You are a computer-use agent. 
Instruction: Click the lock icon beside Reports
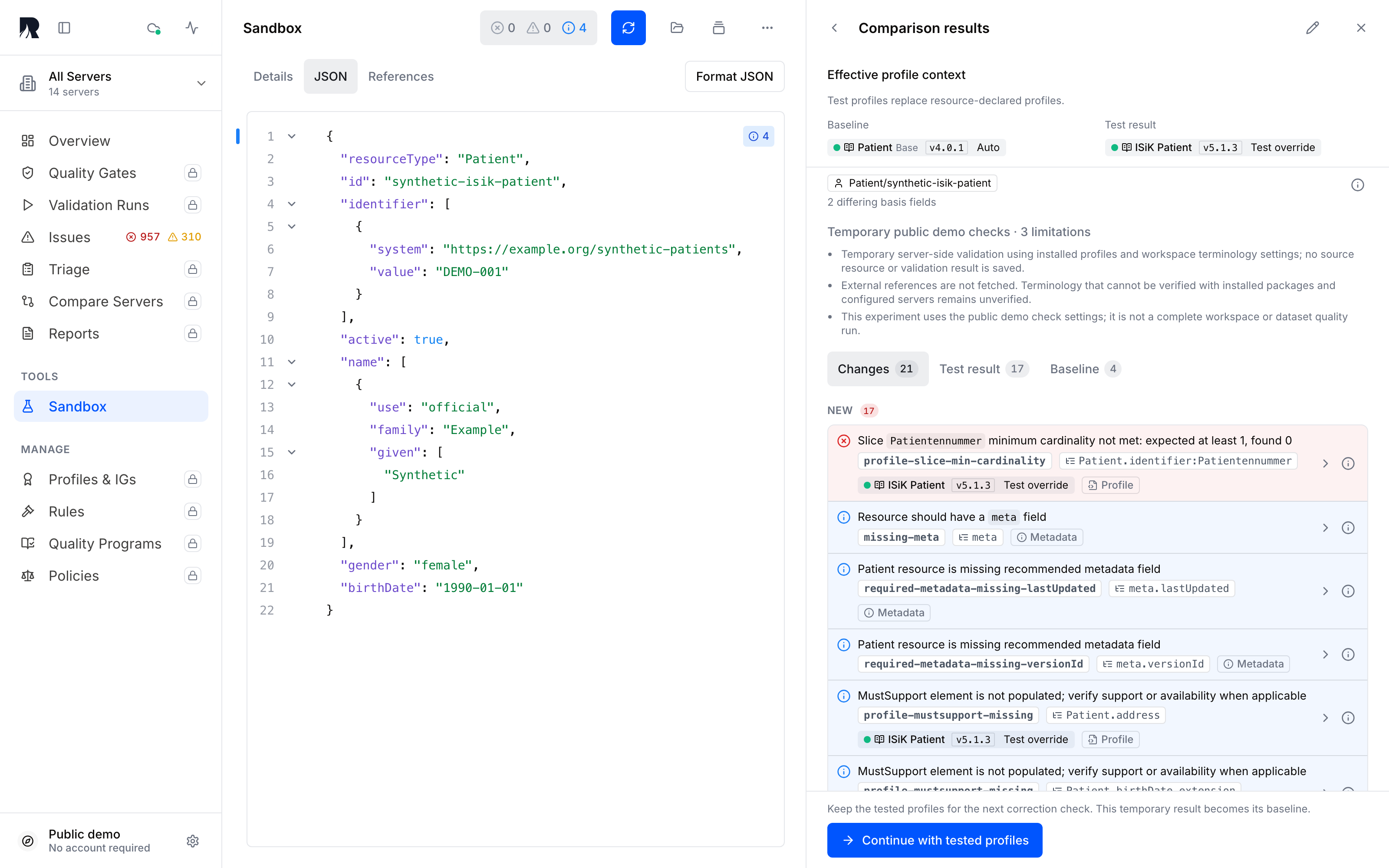click(x=193, y=334)
